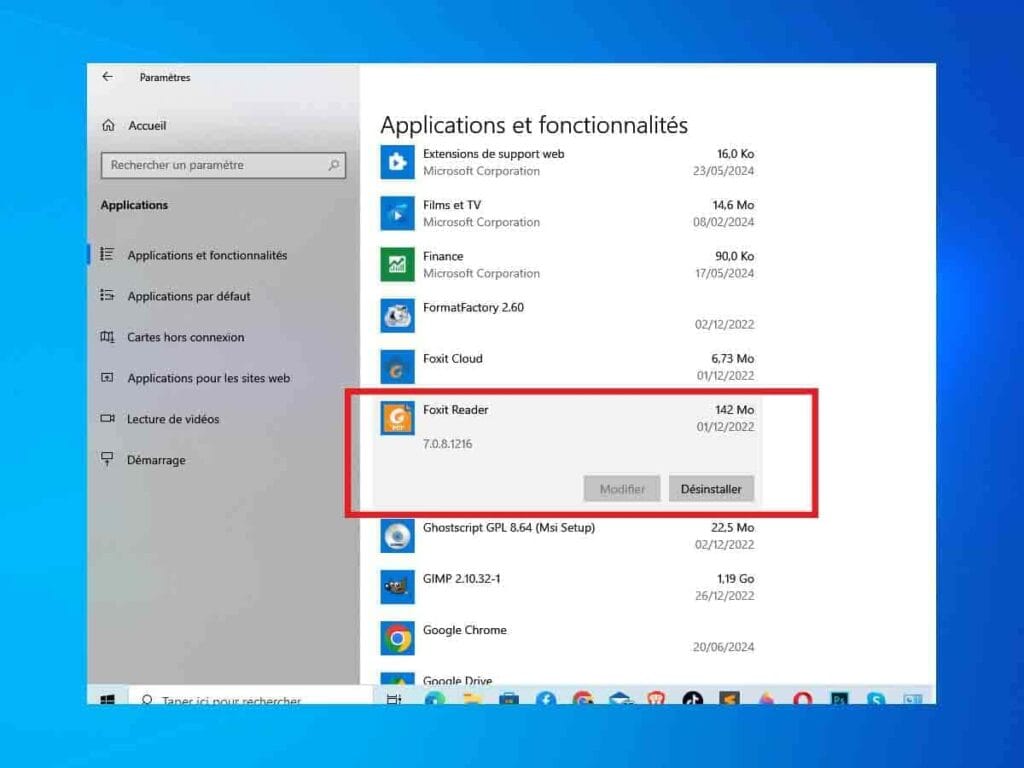Open Chrome from the taskbar
Image resolution: width=1024 pixels, height=768 pixels.
tap(582, 695)
